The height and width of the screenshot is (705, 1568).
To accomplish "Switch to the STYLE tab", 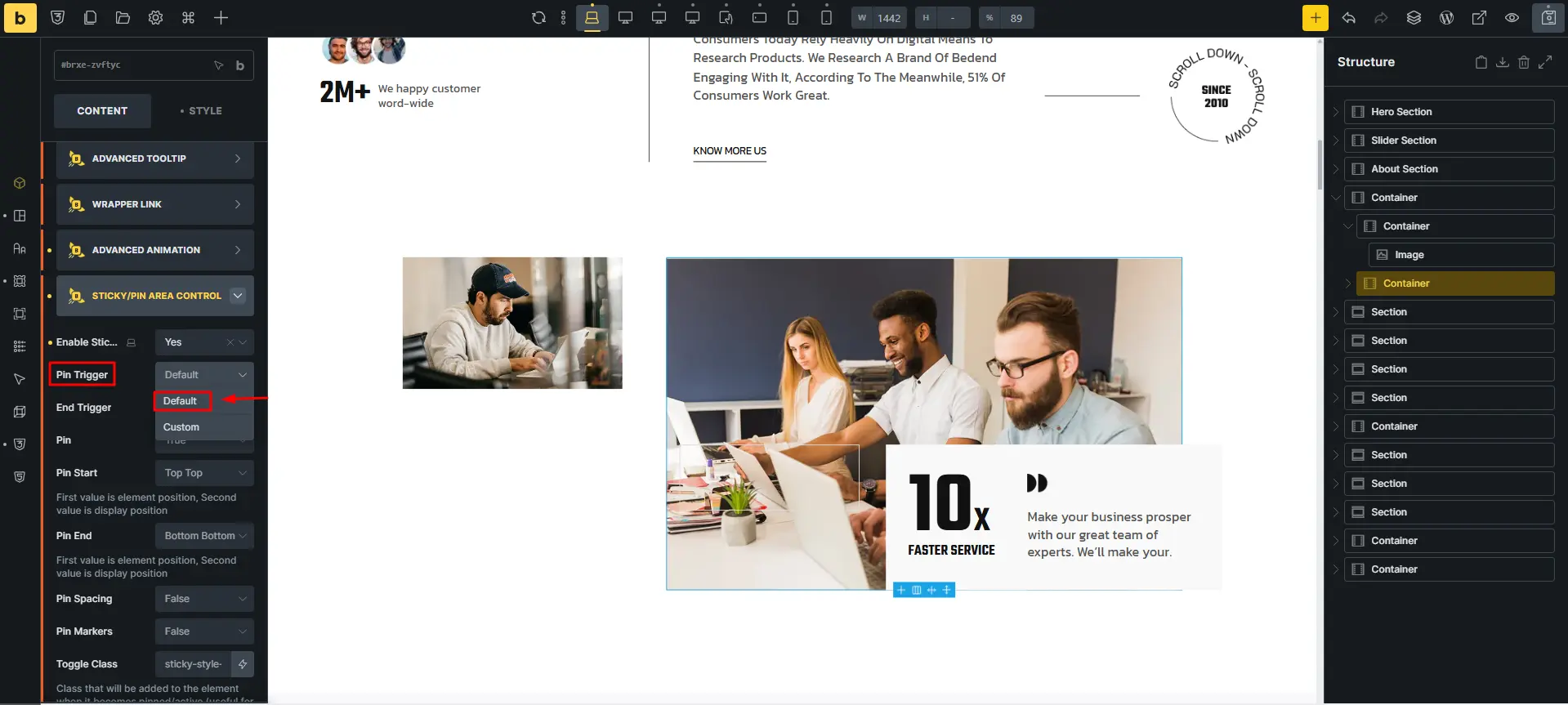I will point(201,111).
